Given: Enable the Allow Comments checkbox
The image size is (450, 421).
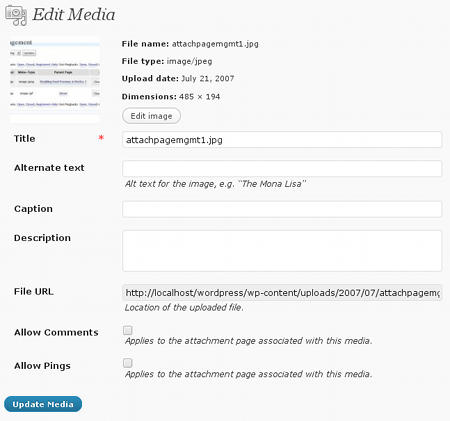Looking at the screenshot, I should pos(128,330).
